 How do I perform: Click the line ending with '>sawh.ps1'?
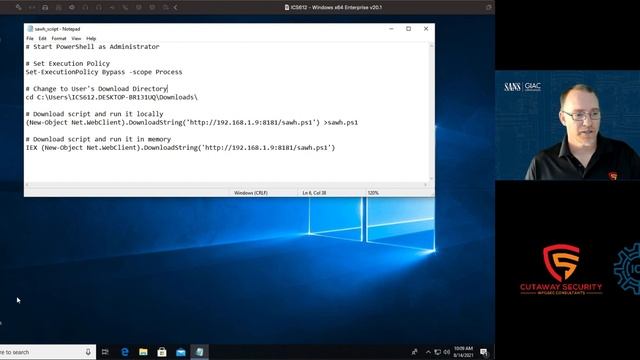[x=192, y=122]
